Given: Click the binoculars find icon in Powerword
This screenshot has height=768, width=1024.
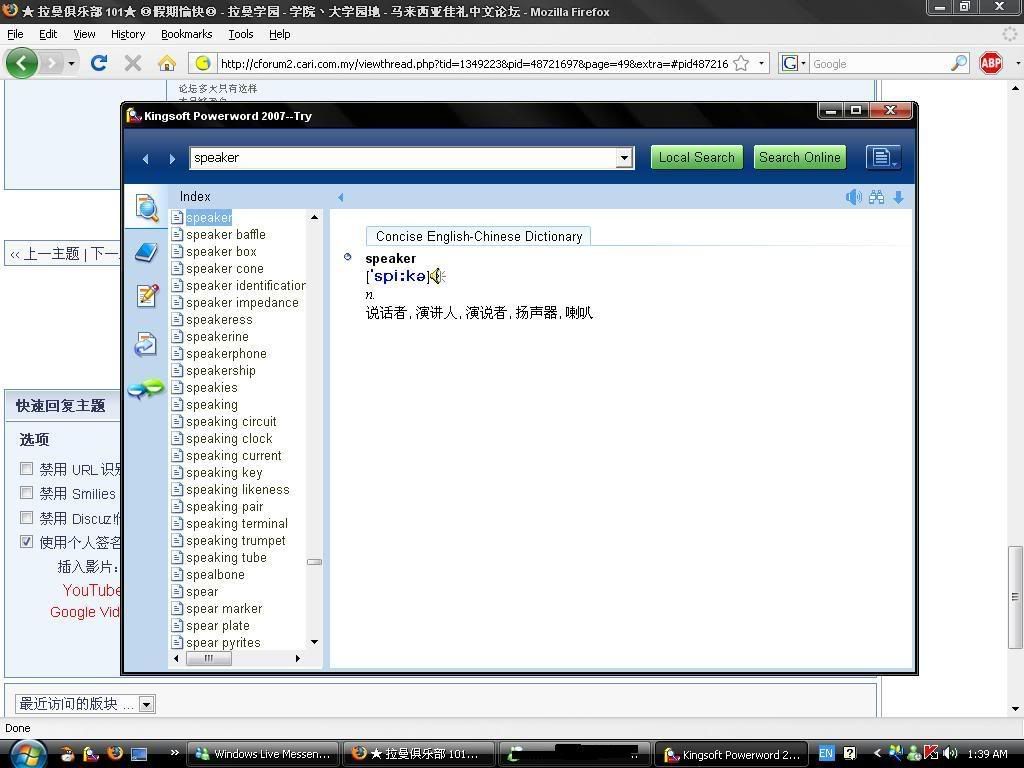Looking at the screenshot, I should click(x=876, y=197).
